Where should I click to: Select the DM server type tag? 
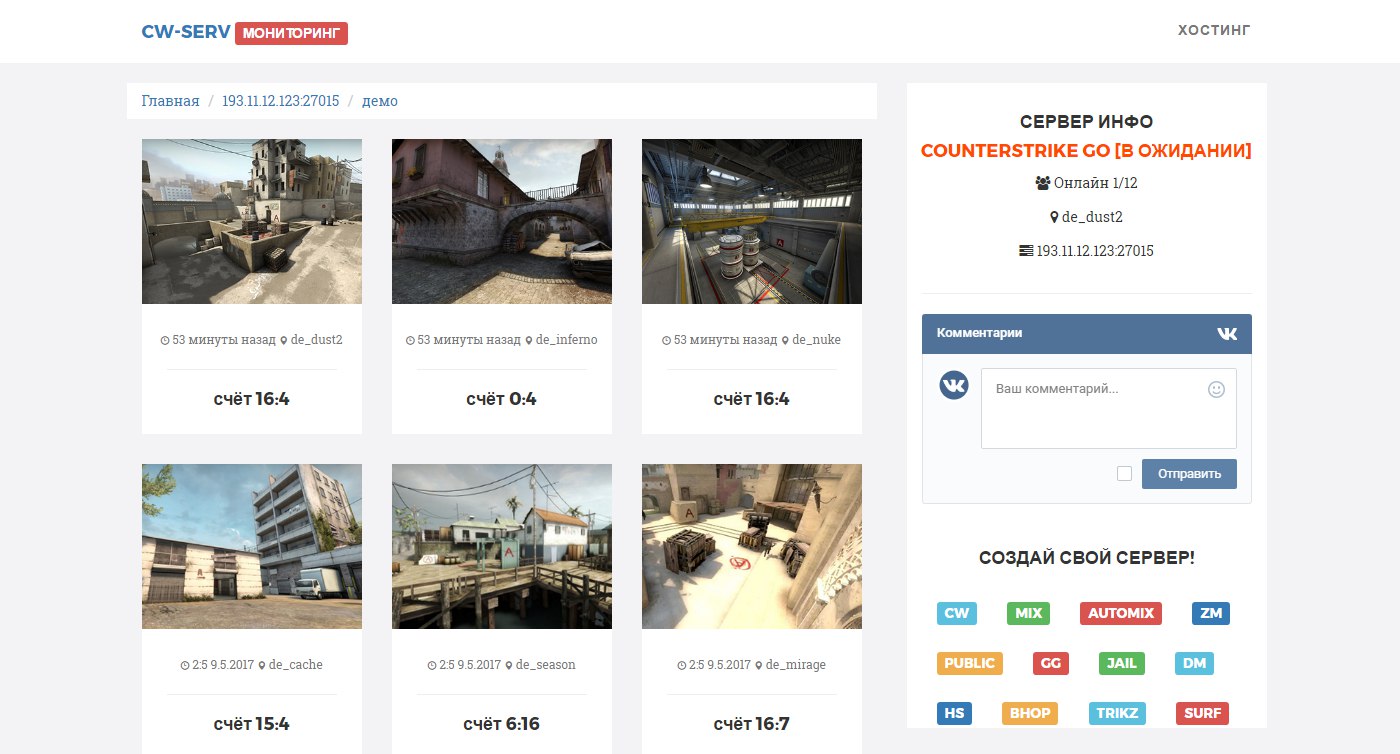click(1193, 663)
